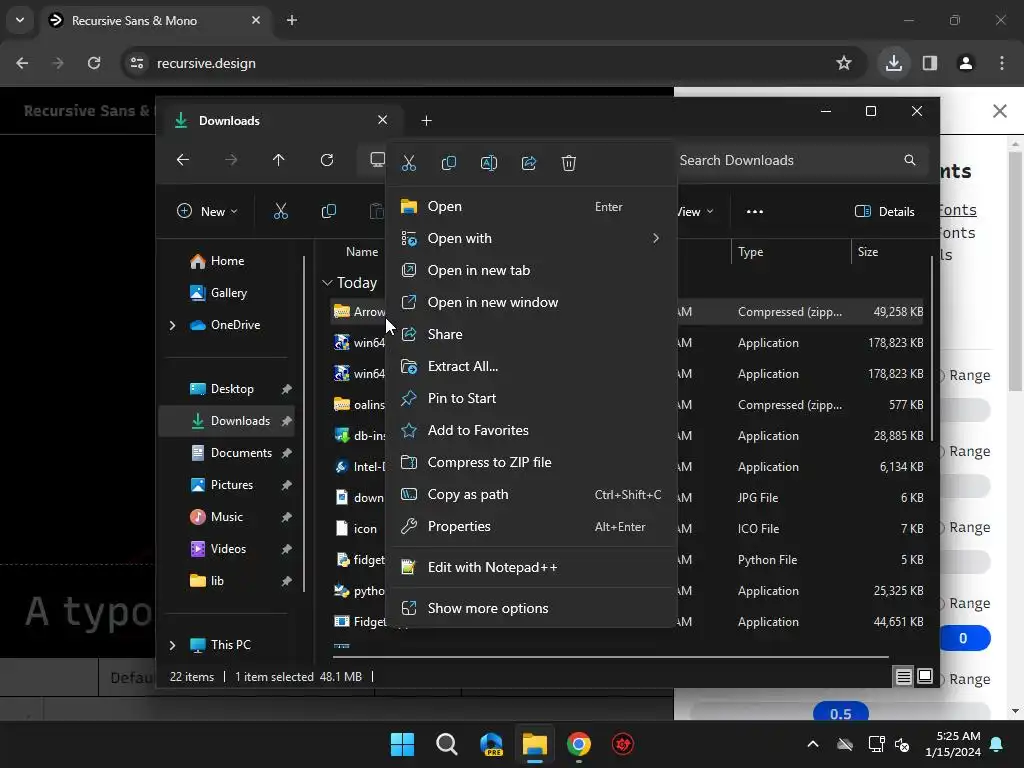Open Chrome side panel icon

(930, 63)
